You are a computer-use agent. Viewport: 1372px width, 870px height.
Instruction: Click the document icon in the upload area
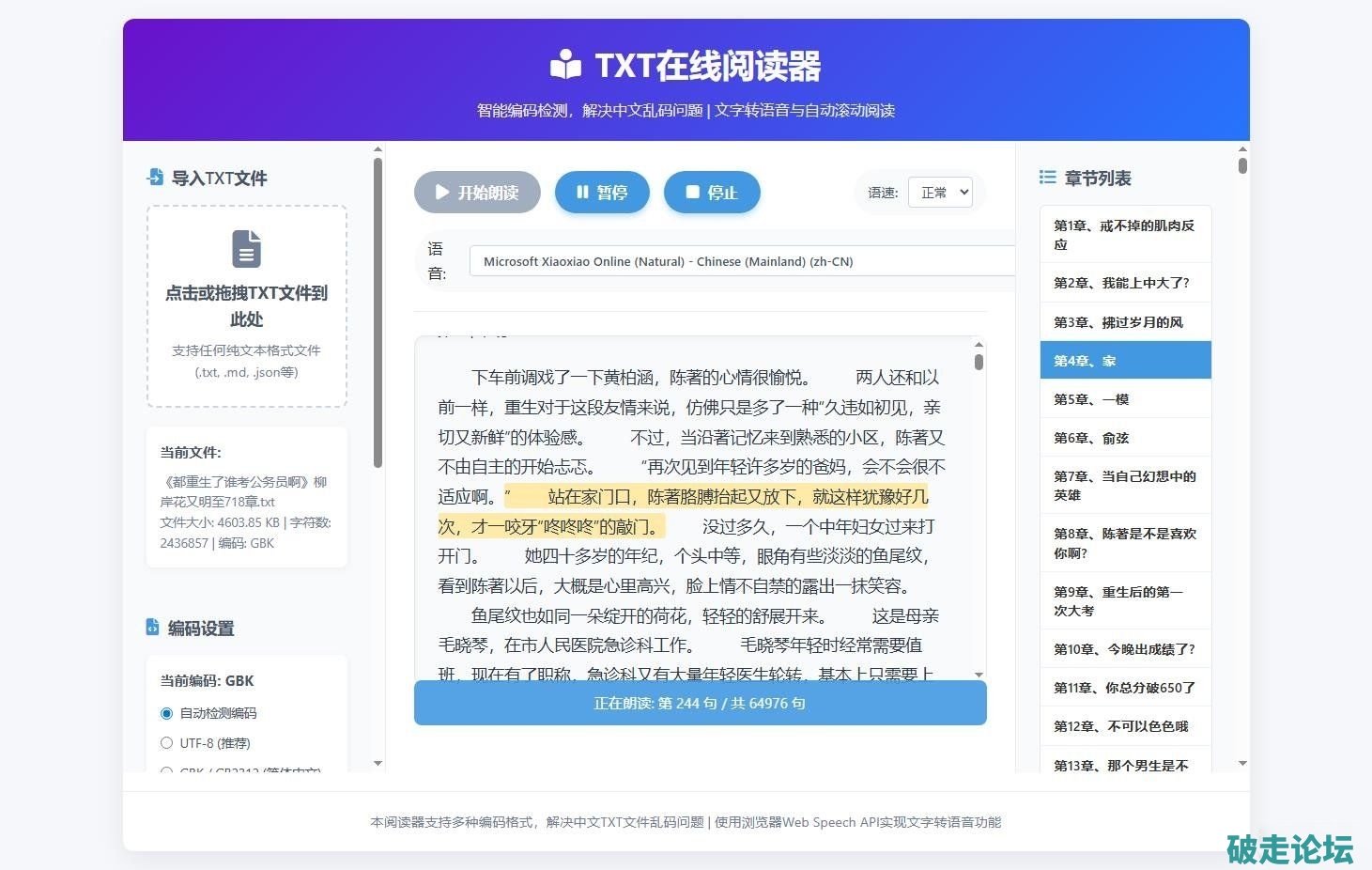click(x=246, y=249)
